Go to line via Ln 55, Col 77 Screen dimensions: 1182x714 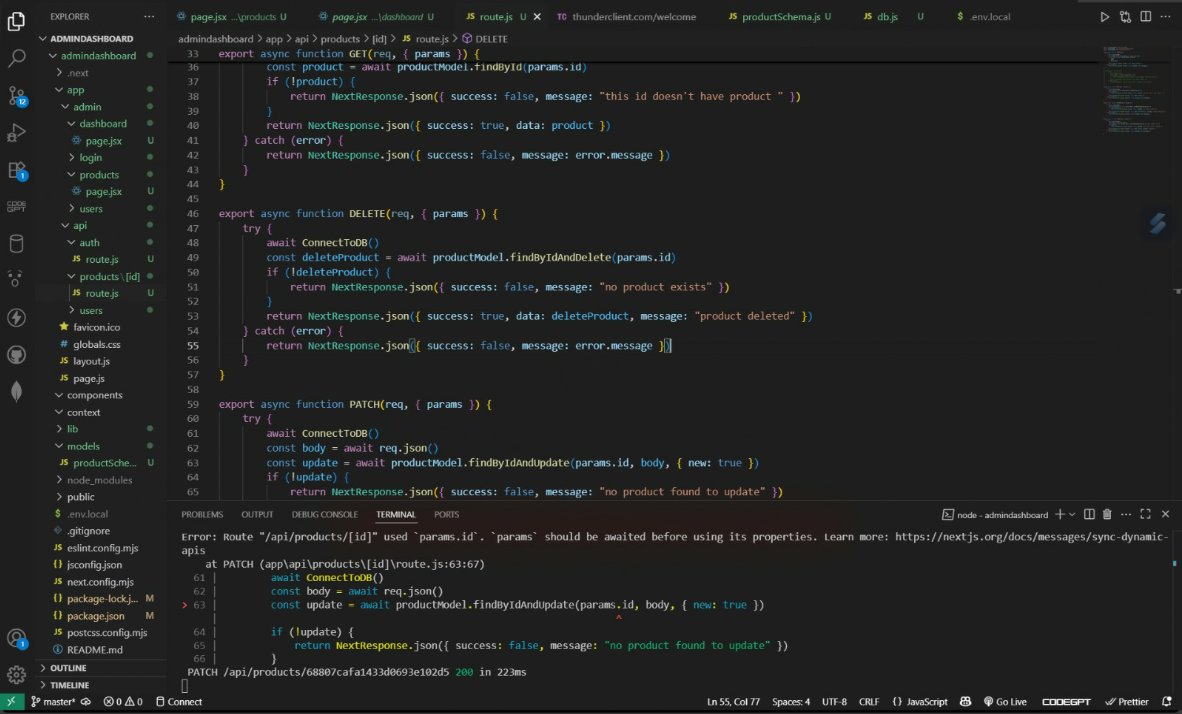[733, 702]
